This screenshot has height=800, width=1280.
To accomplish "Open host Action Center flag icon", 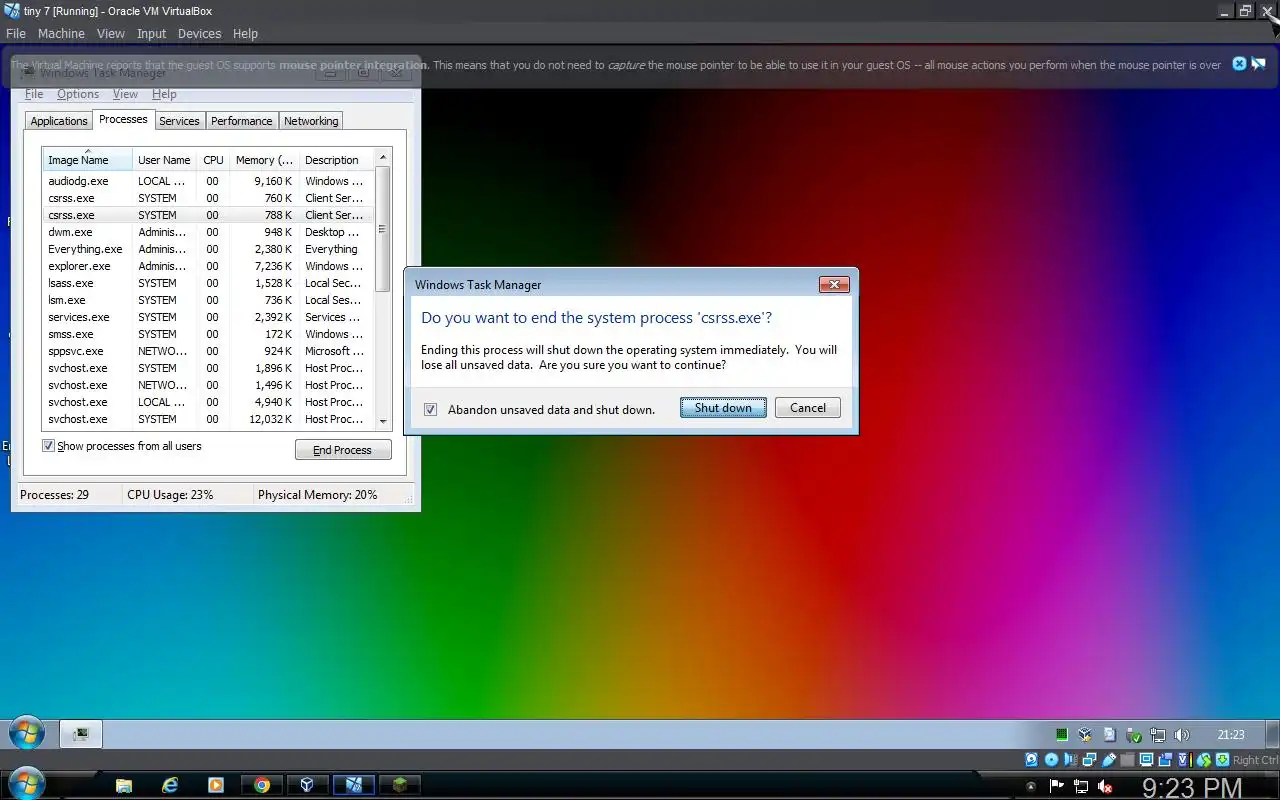I will pyautogui.click(x=1057, y=786).
